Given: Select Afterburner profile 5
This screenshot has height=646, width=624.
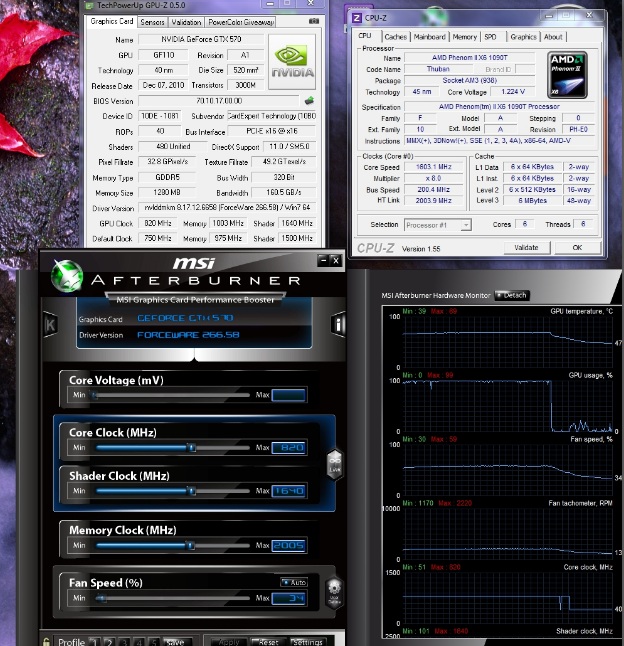Looking at the screenshot, I should (x=154, y=642).
